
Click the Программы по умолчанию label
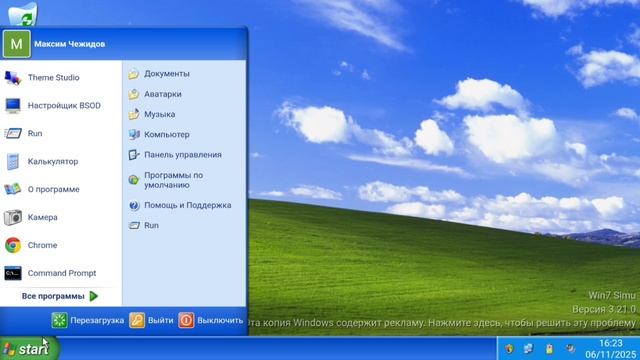(x=173, y=180)
